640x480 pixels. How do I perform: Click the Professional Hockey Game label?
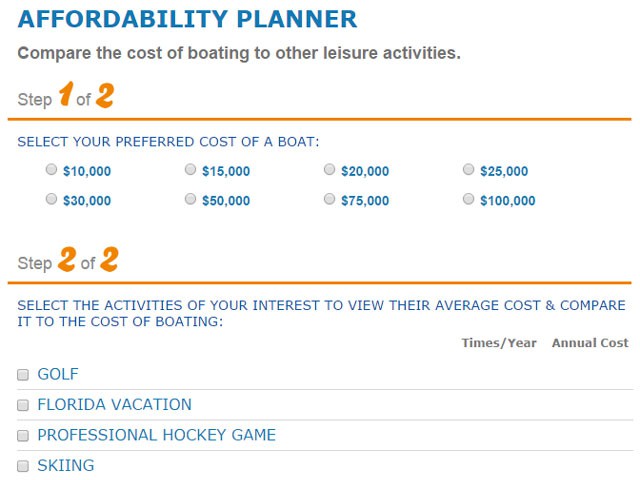coord(156,435)
